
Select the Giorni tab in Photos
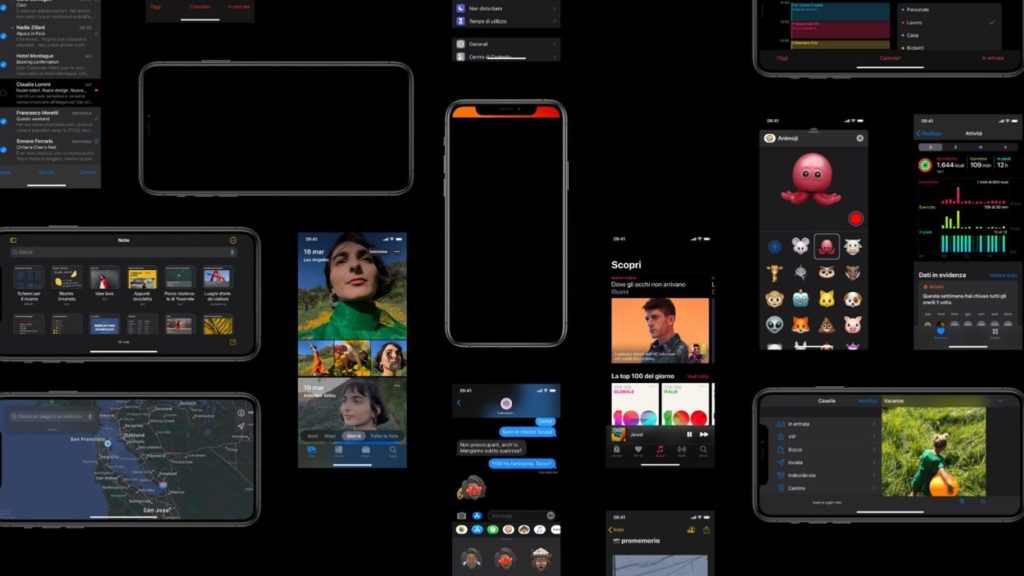pyautogui.click(x=353, y=436)
